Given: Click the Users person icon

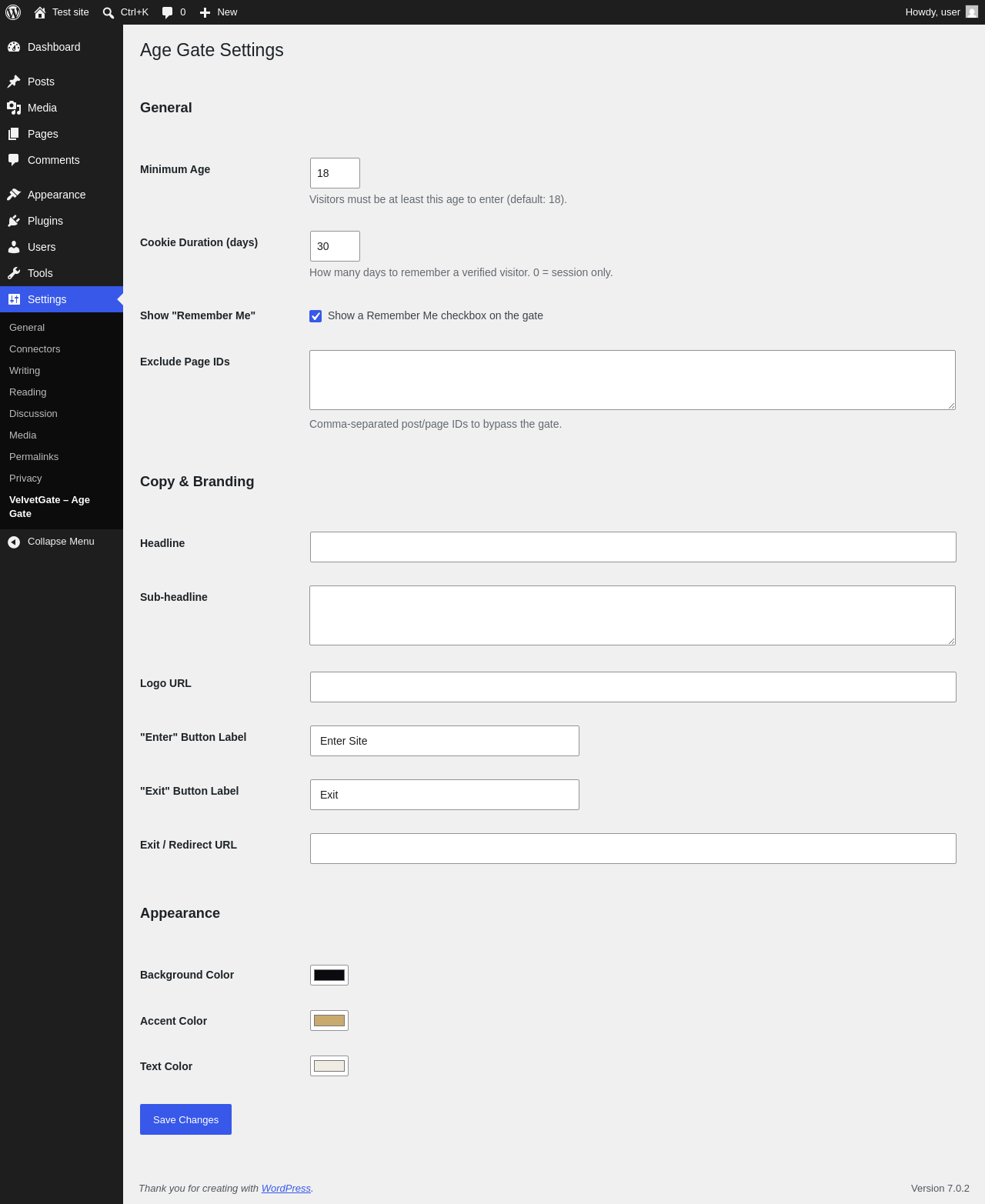Looking at the screenshot, I should pos(14,247).
